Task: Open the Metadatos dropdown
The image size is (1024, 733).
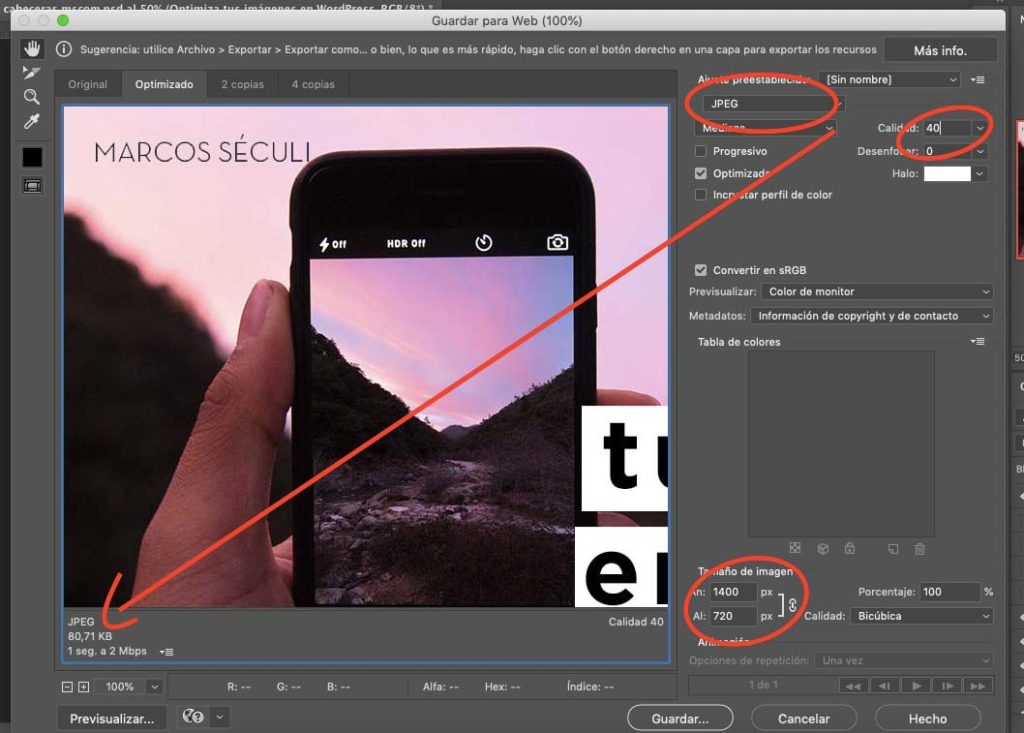Action: pos(872,316)
